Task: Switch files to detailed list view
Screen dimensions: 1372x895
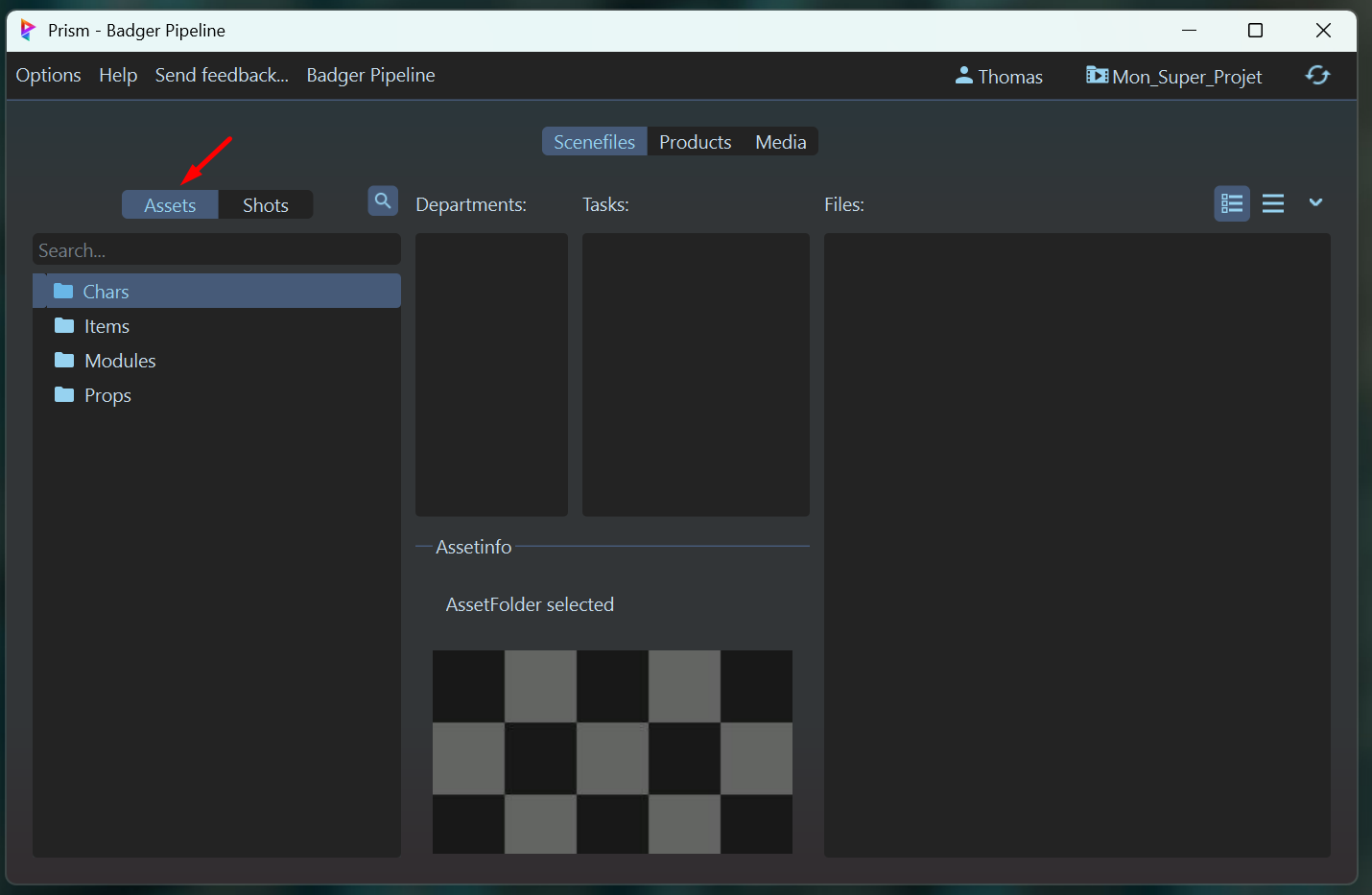Action: pyautogui.click(x=1232, y=203)
